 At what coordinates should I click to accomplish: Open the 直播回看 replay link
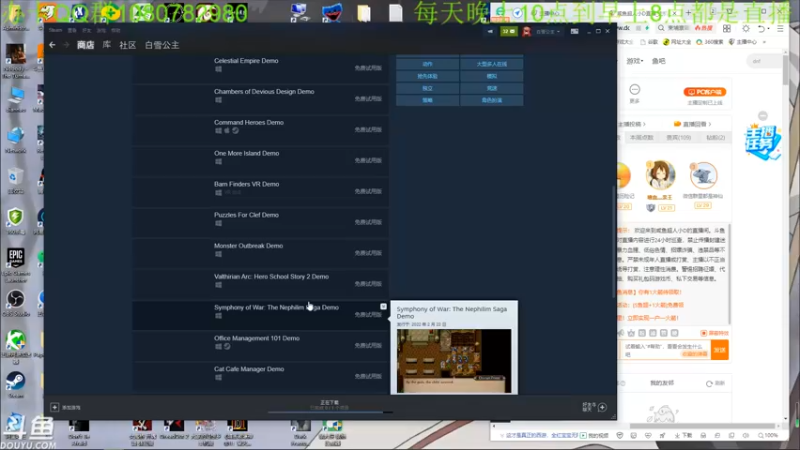(692, 124)
